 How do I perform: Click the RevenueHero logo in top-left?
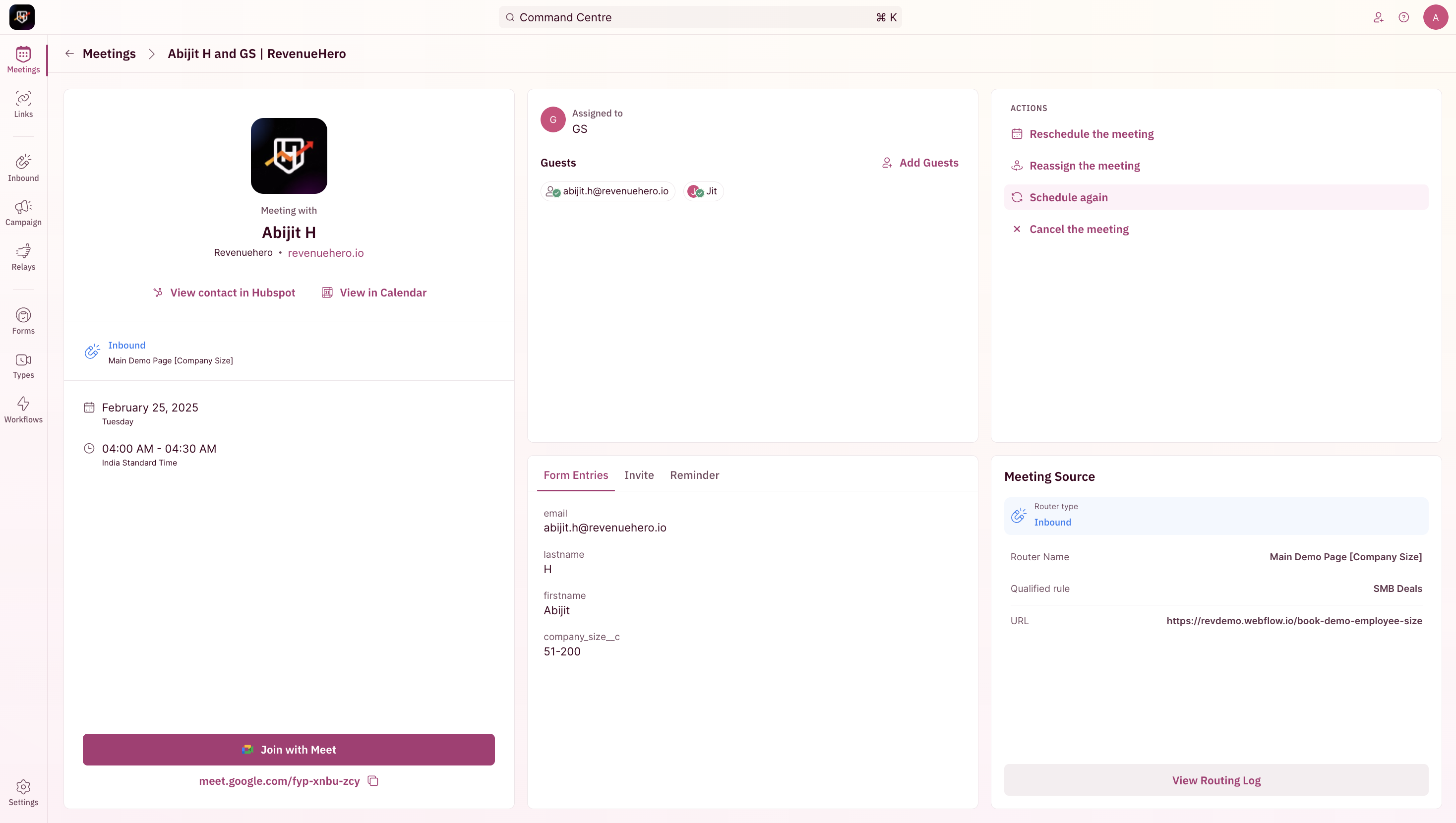pos(22,17)
